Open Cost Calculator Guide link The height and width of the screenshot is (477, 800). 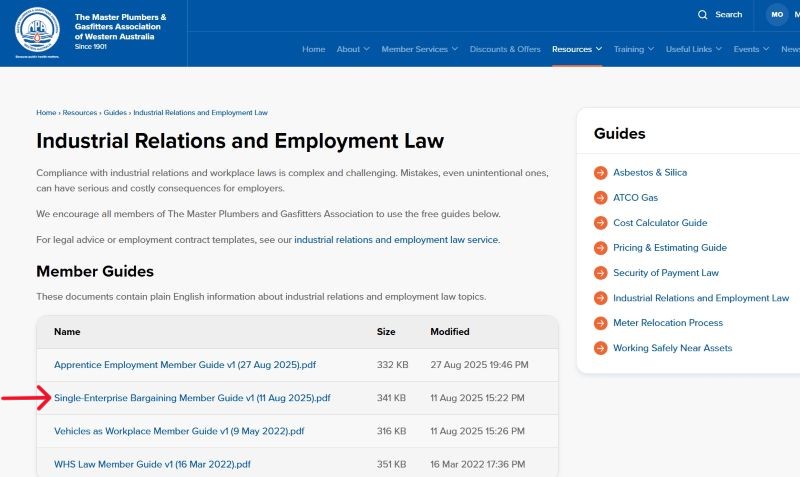pos(660,223)
